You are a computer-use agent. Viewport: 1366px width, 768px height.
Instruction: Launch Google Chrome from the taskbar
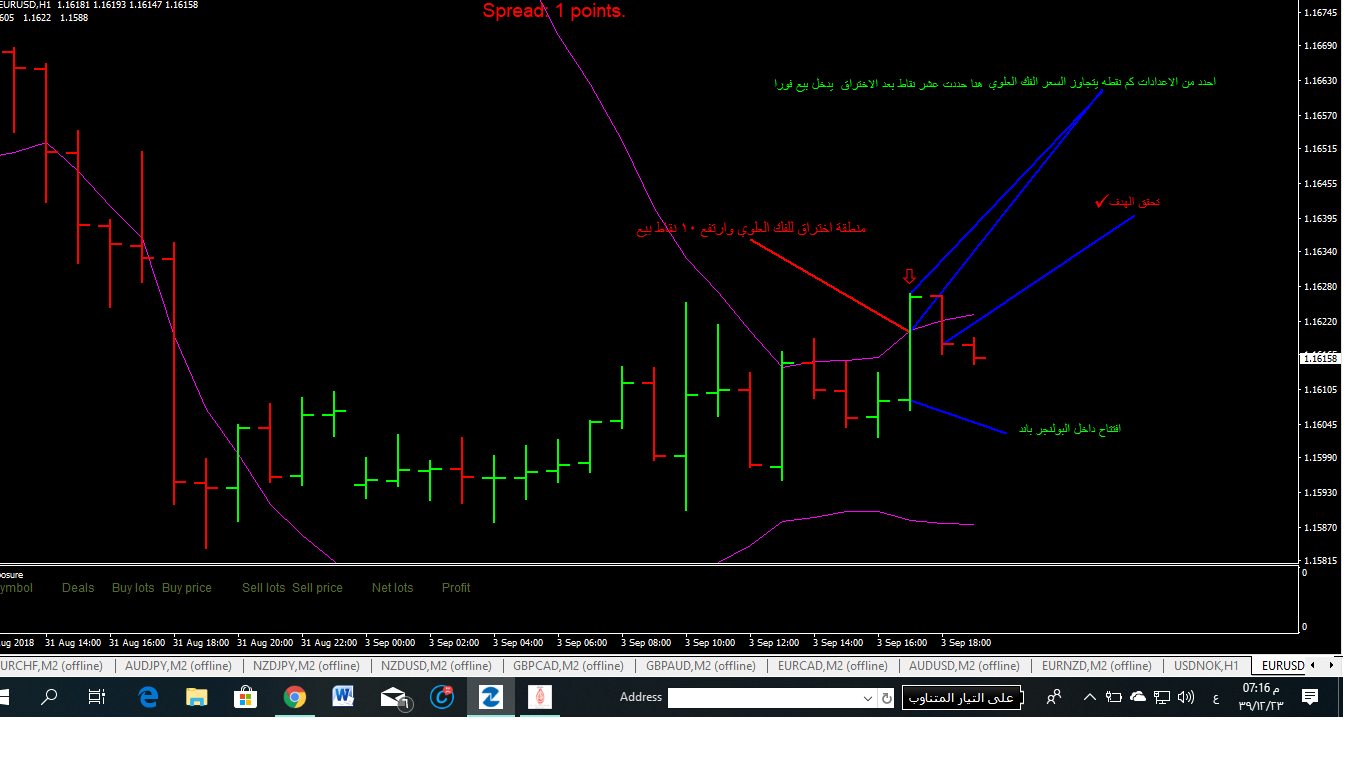click(294, 697)
